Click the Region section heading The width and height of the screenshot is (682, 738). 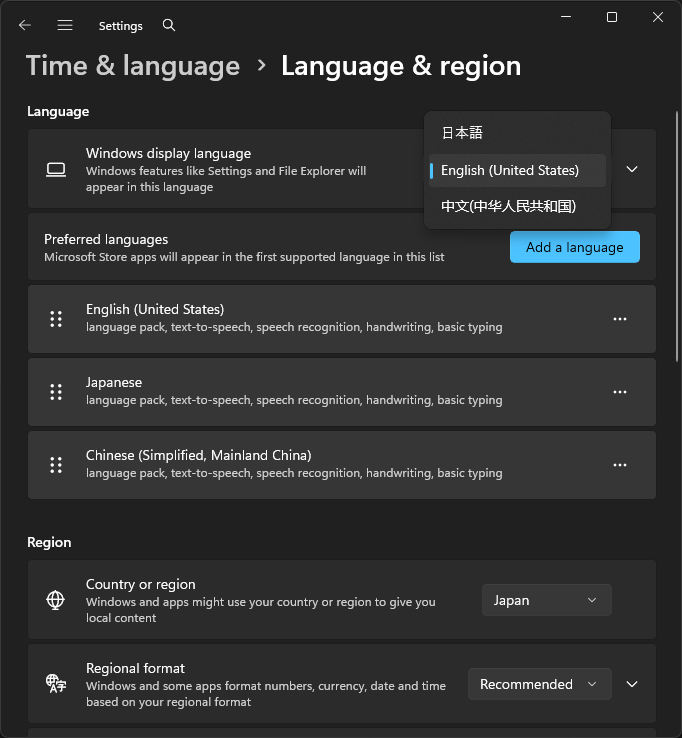(x=49, y=542)
